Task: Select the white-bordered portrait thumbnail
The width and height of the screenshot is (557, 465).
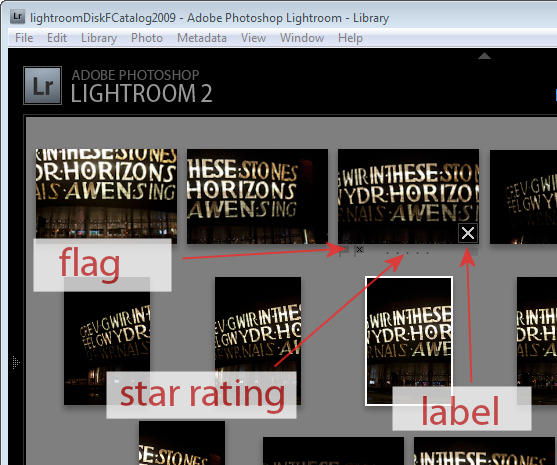Action: click(x=409, y=341)
